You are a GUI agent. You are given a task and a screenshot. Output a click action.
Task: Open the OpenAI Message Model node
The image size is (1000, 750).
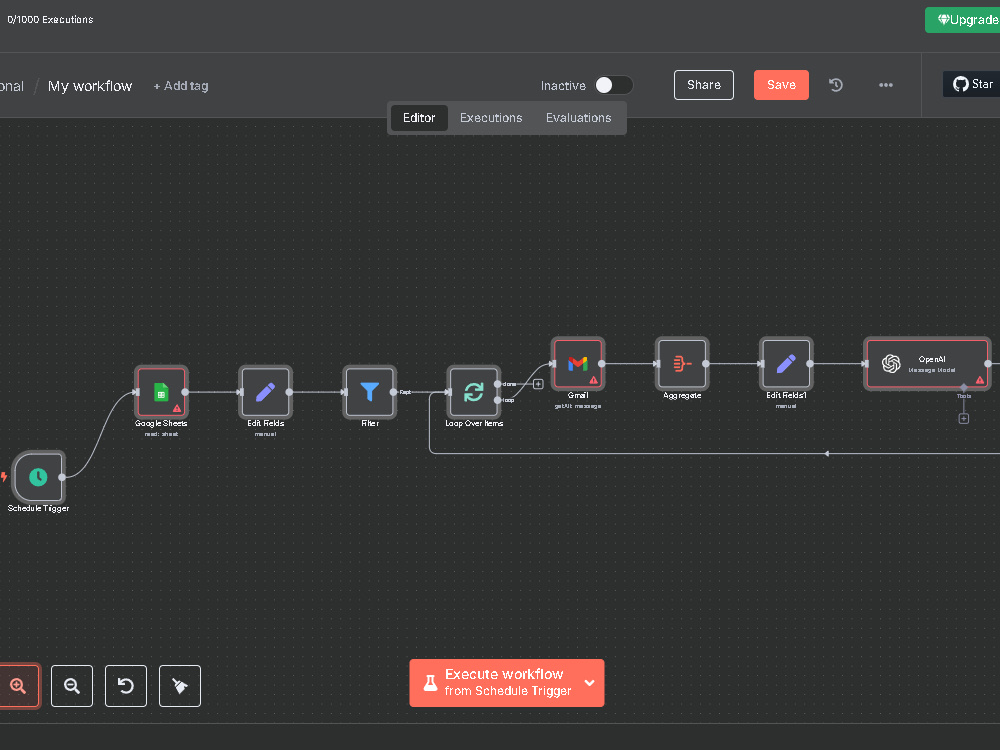pyautogui.click(x=925, y=363)
